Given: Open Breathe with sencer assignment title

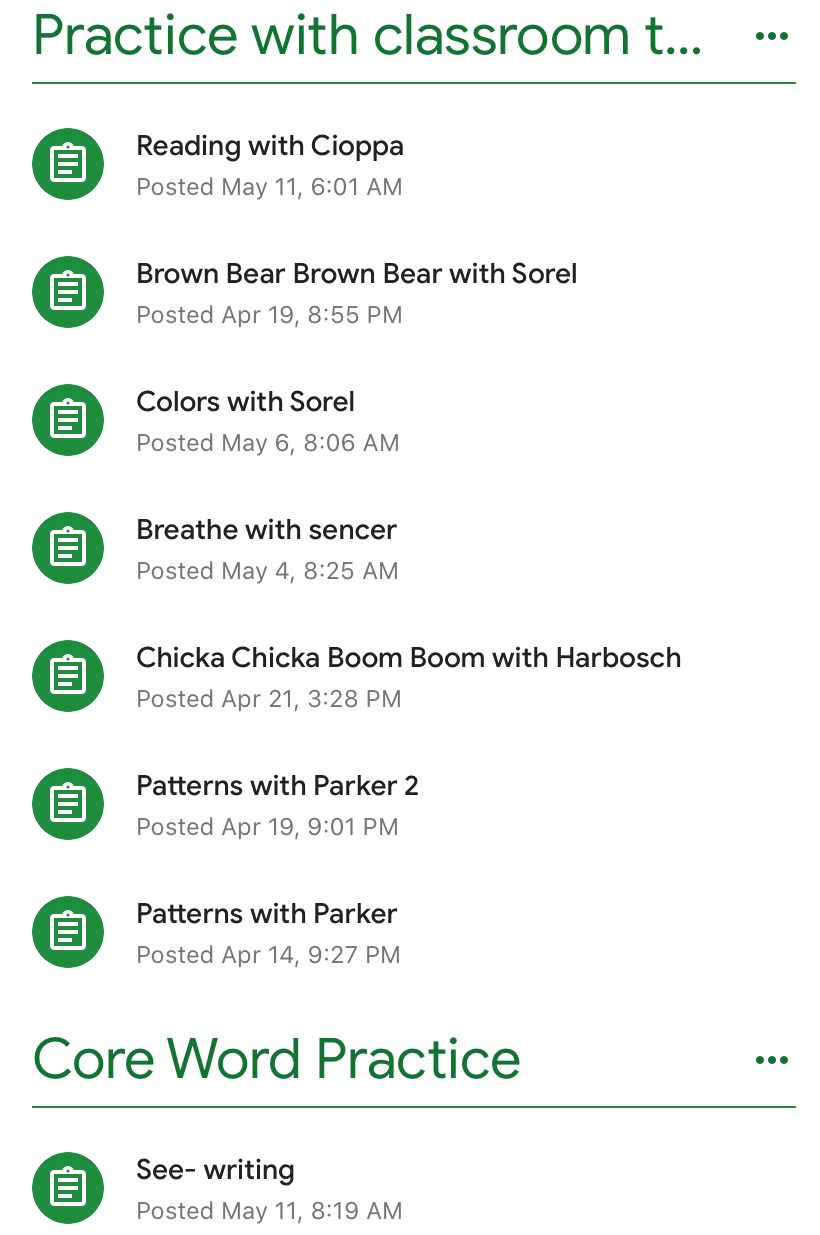Looking at the screenshot, I should [267, 530].
